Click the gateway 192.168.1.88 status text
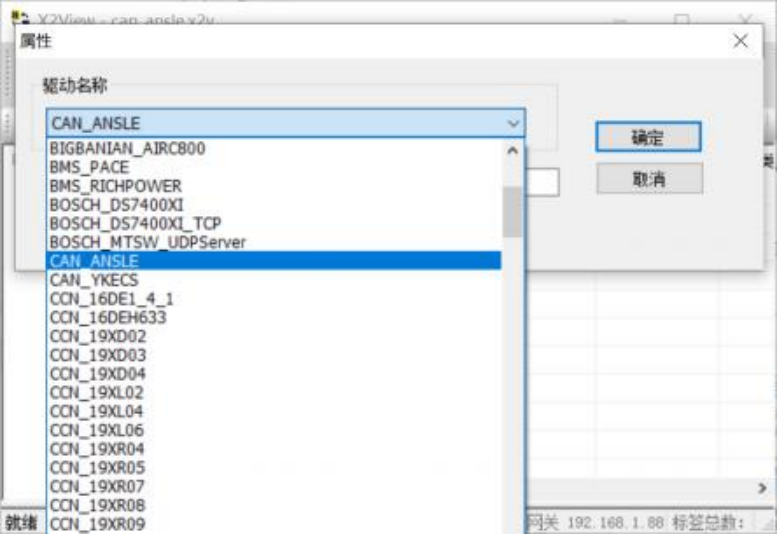Image resolution: width=777 pixels, height=535 pixels. [x=595, y=523]
